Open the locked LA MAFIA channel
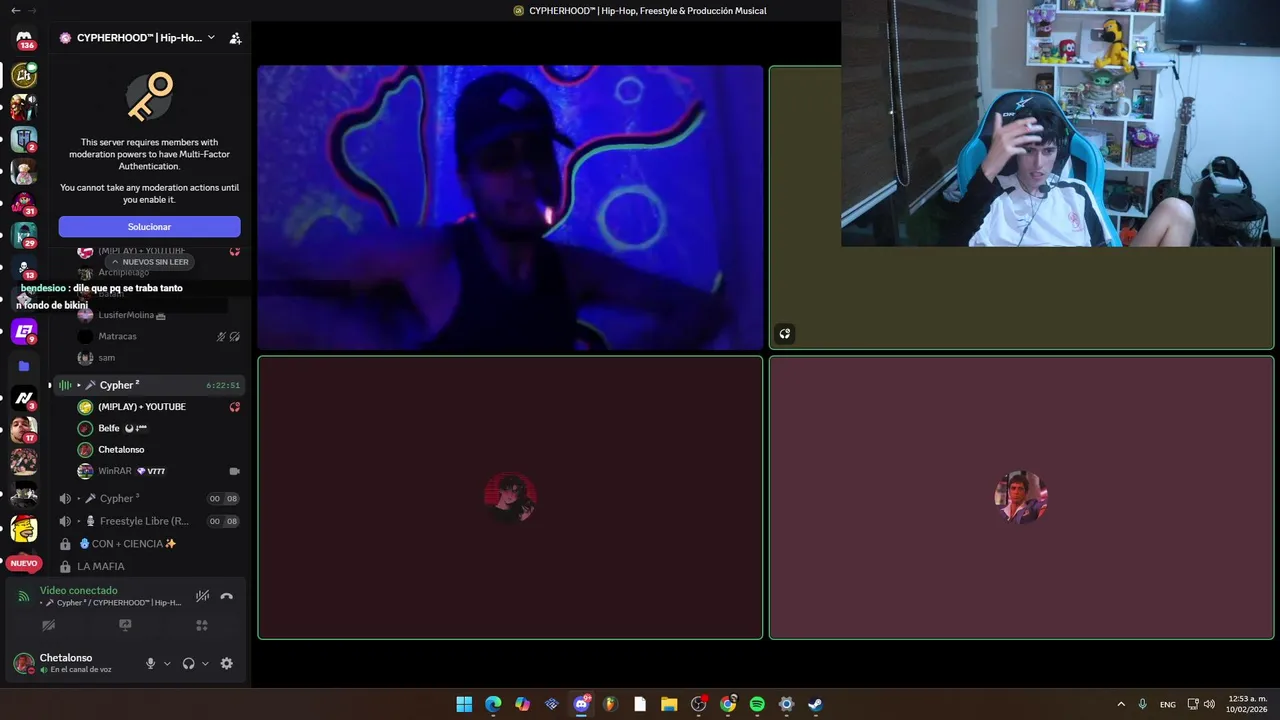The width and height of the screenshot is (1280, 720). (148, 566)
